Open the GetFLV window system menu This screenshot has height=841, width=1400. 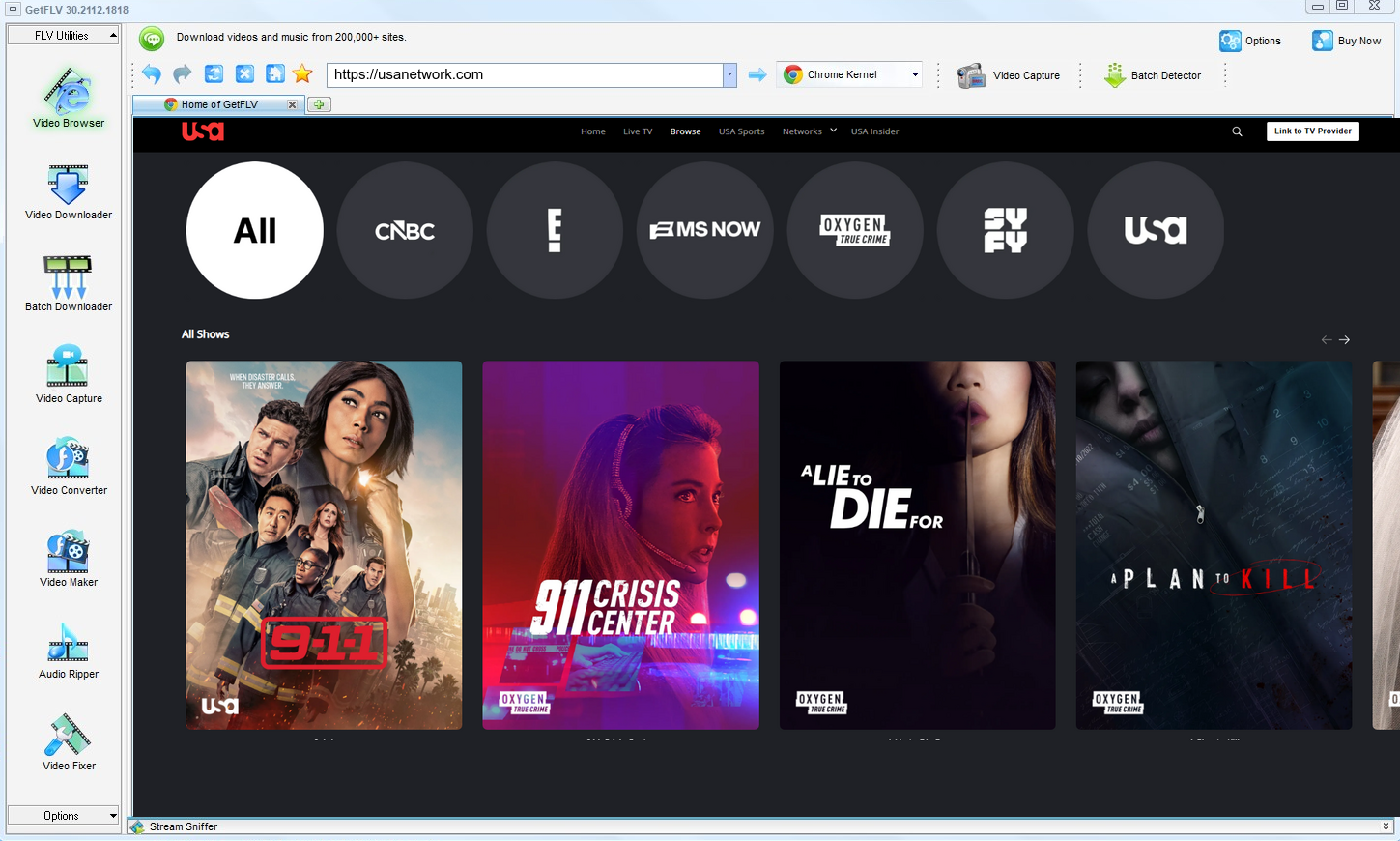[13, 9]
